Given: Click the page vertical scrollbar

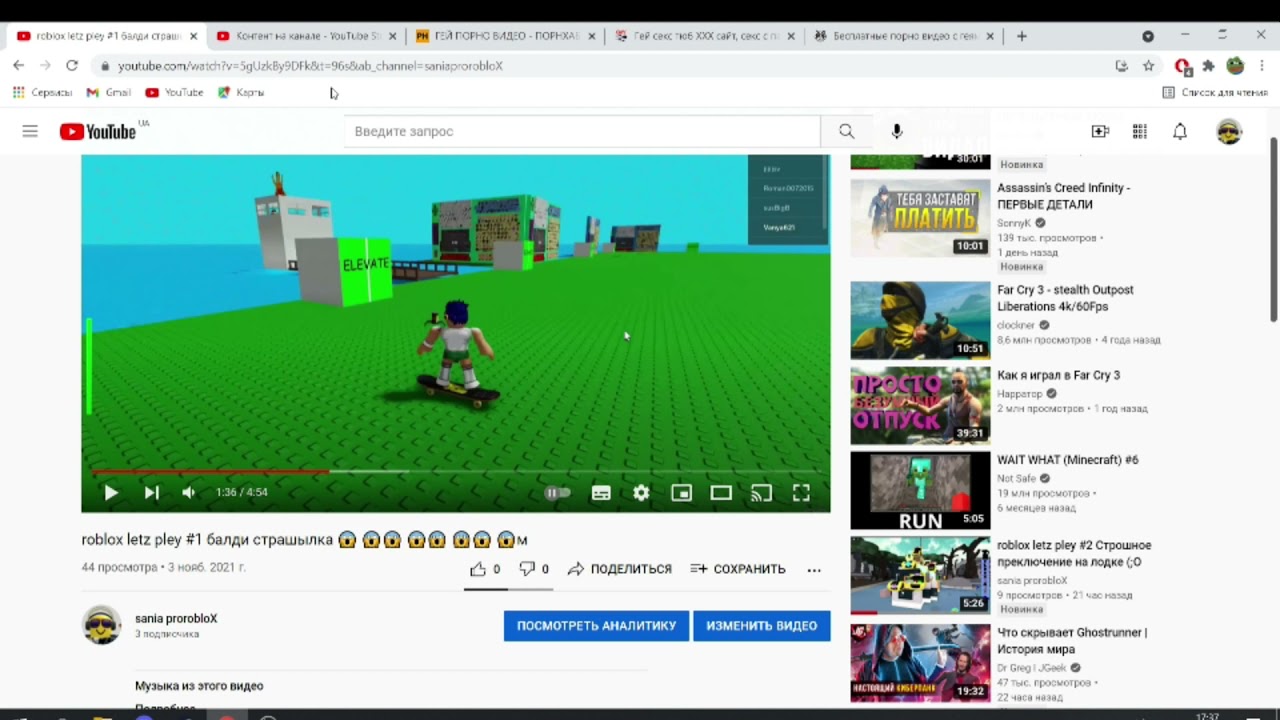Looking at the screenshot, I should [x=1273, y=230].
